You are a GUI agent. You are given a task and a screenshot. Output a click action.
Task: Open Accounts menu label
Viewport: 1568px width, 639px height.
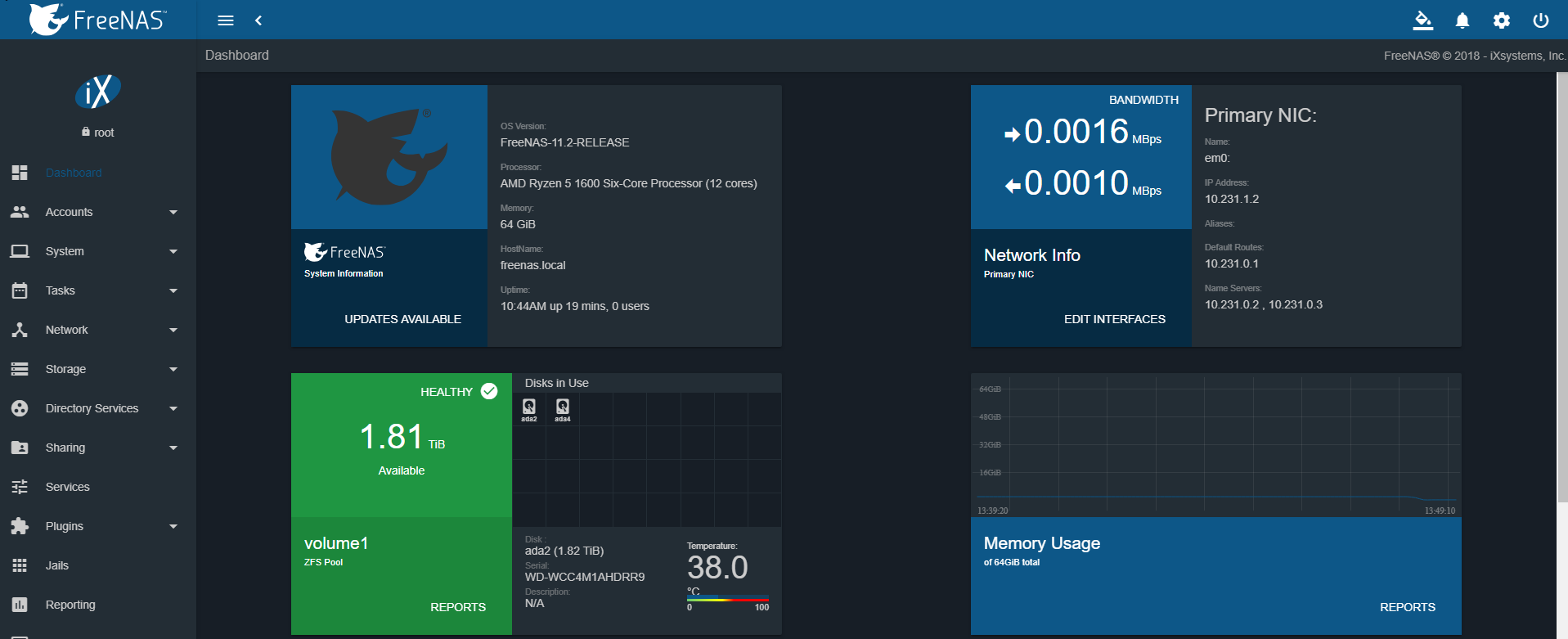[70, 212]
